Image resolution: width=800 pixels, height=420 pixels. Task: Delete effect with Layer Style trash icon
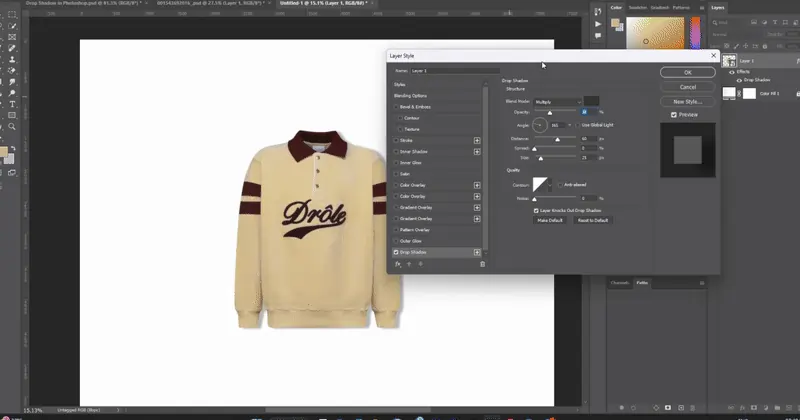pyautogui.click(x=482, y=264)
